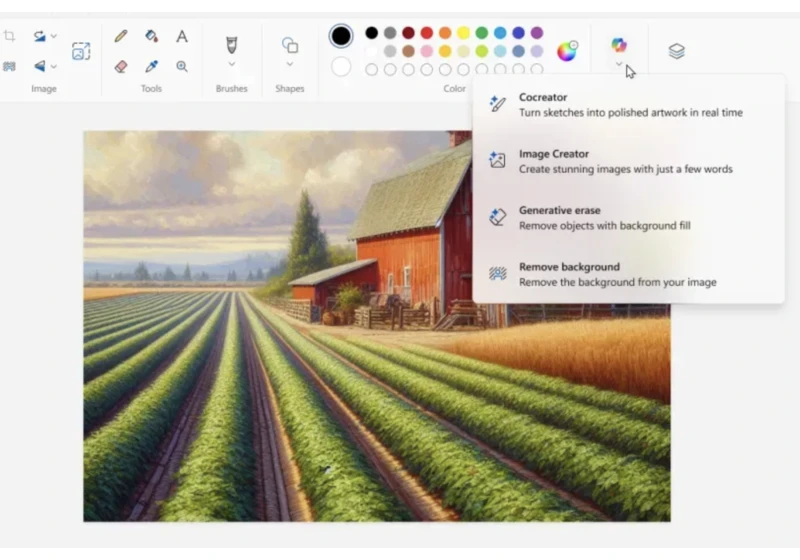Pick the pale turquoise palette swatch

click(x=500, y=51)
